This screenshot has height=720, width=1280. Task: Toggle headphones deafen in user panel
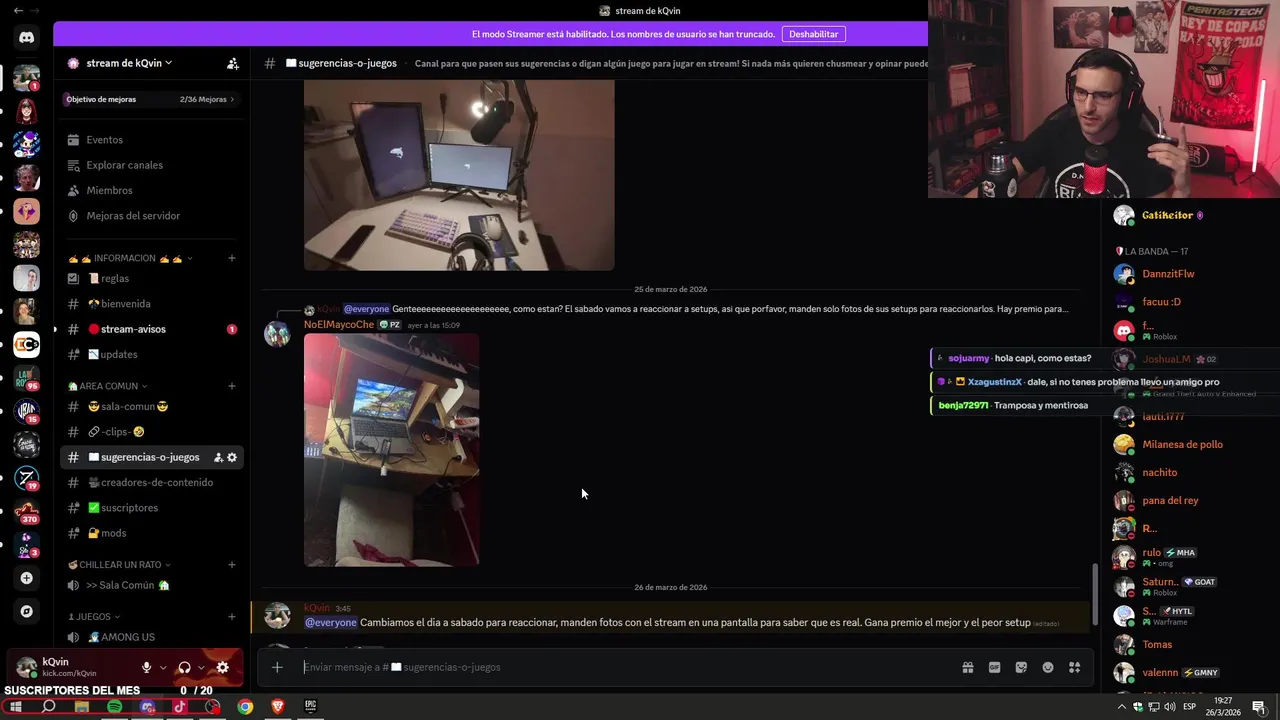(x=184, y=667)
